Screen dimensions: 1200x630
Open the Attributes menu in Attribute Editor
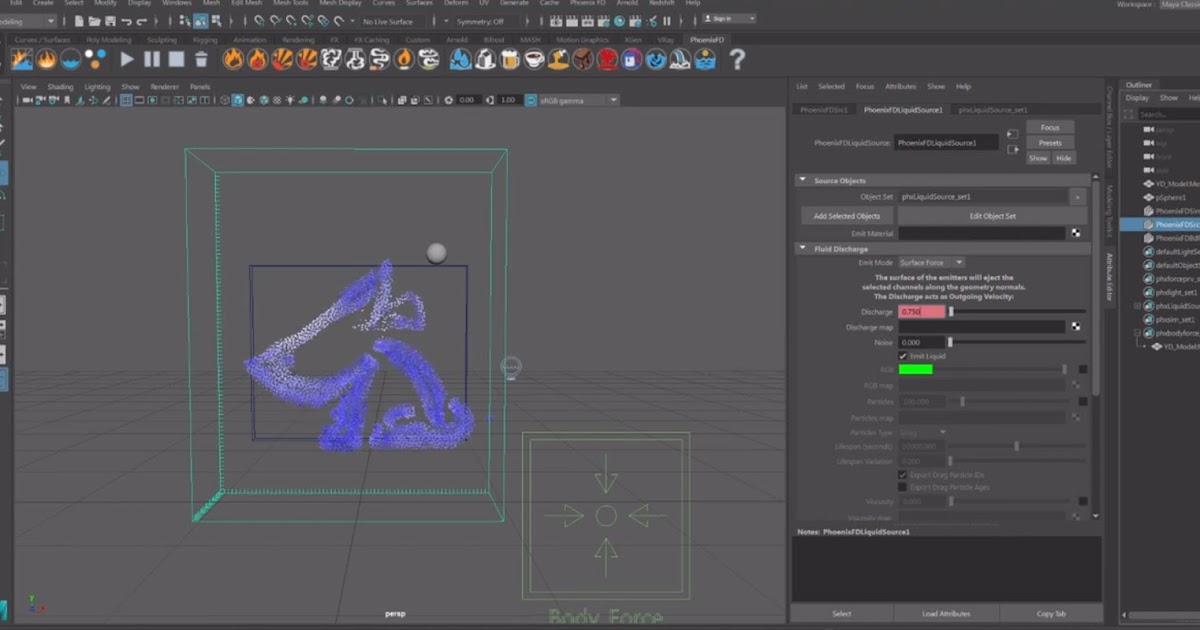(901, 87)
